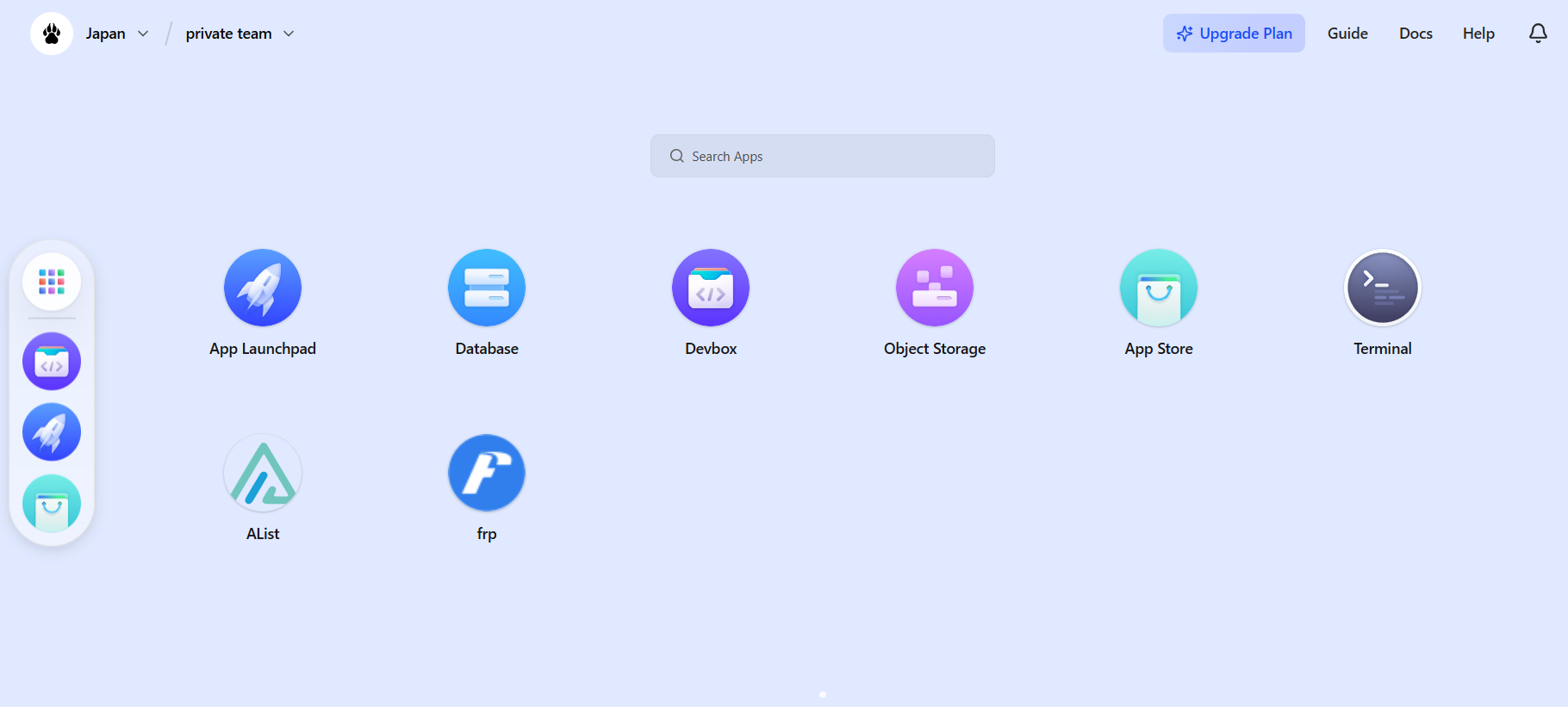
Task: Click the frp label text
Action: tap(487, 534)
